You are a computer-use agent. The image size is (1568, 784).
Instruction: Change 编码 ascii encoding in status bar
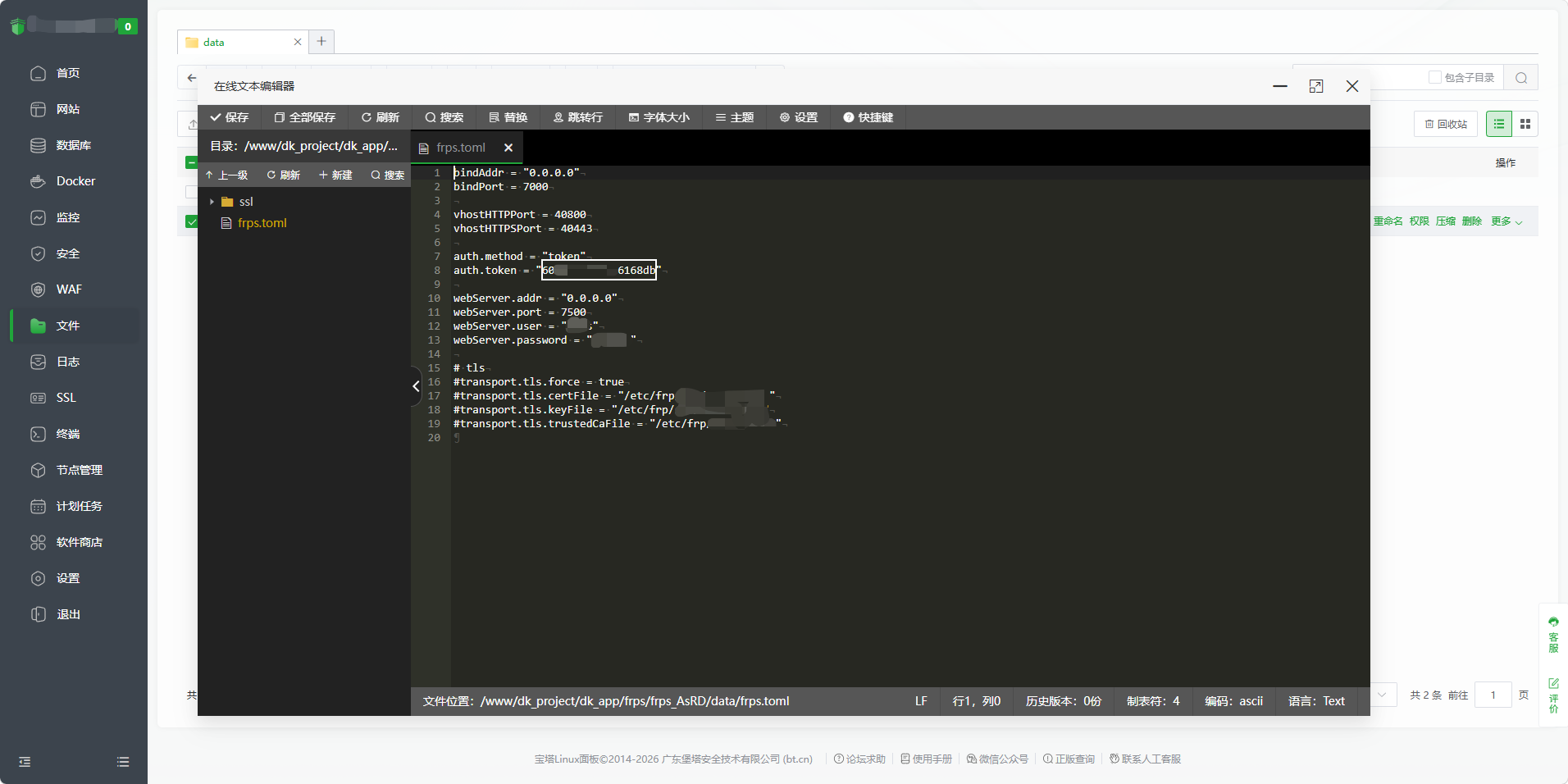1233,701
